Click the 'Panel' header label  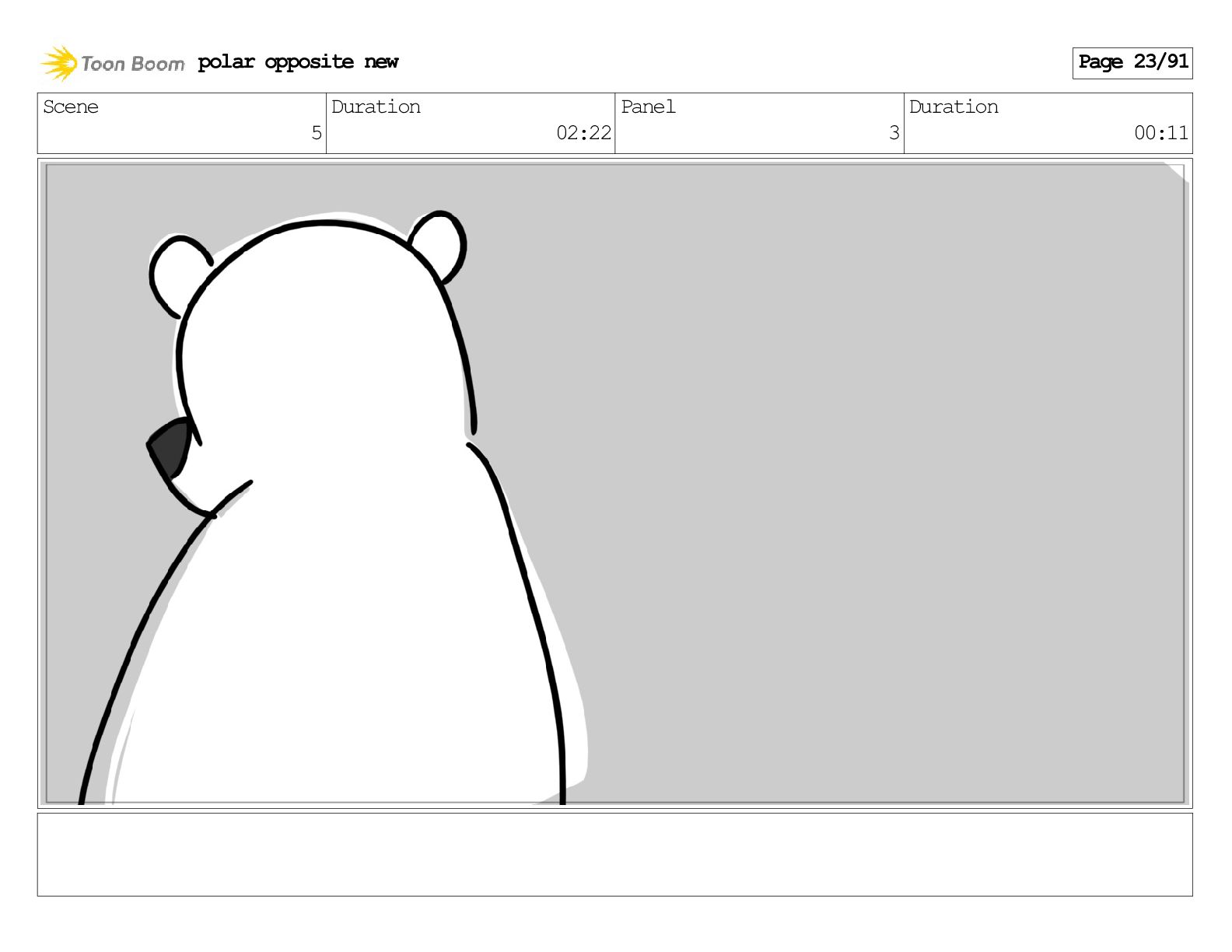(648, 107)
